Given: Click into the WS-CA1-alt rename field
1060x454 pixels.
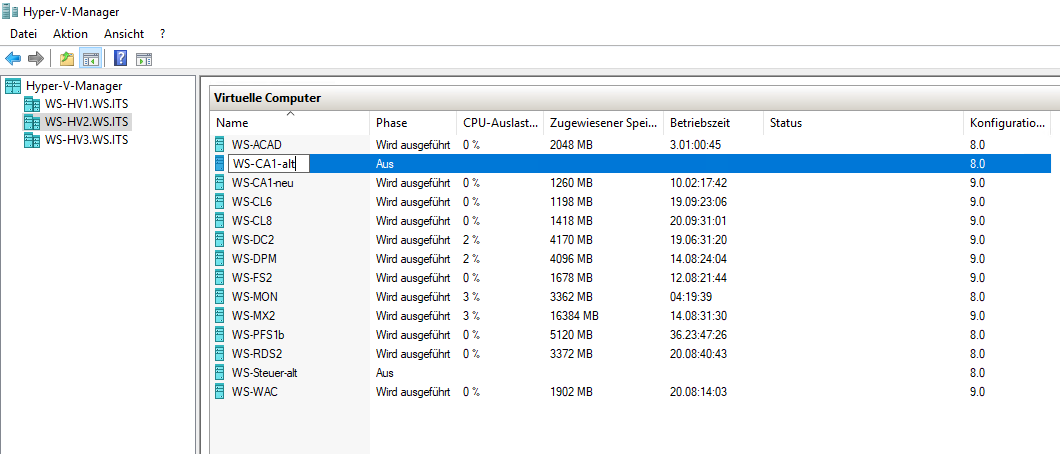Looking at the screenshot, I should (268, 163).
